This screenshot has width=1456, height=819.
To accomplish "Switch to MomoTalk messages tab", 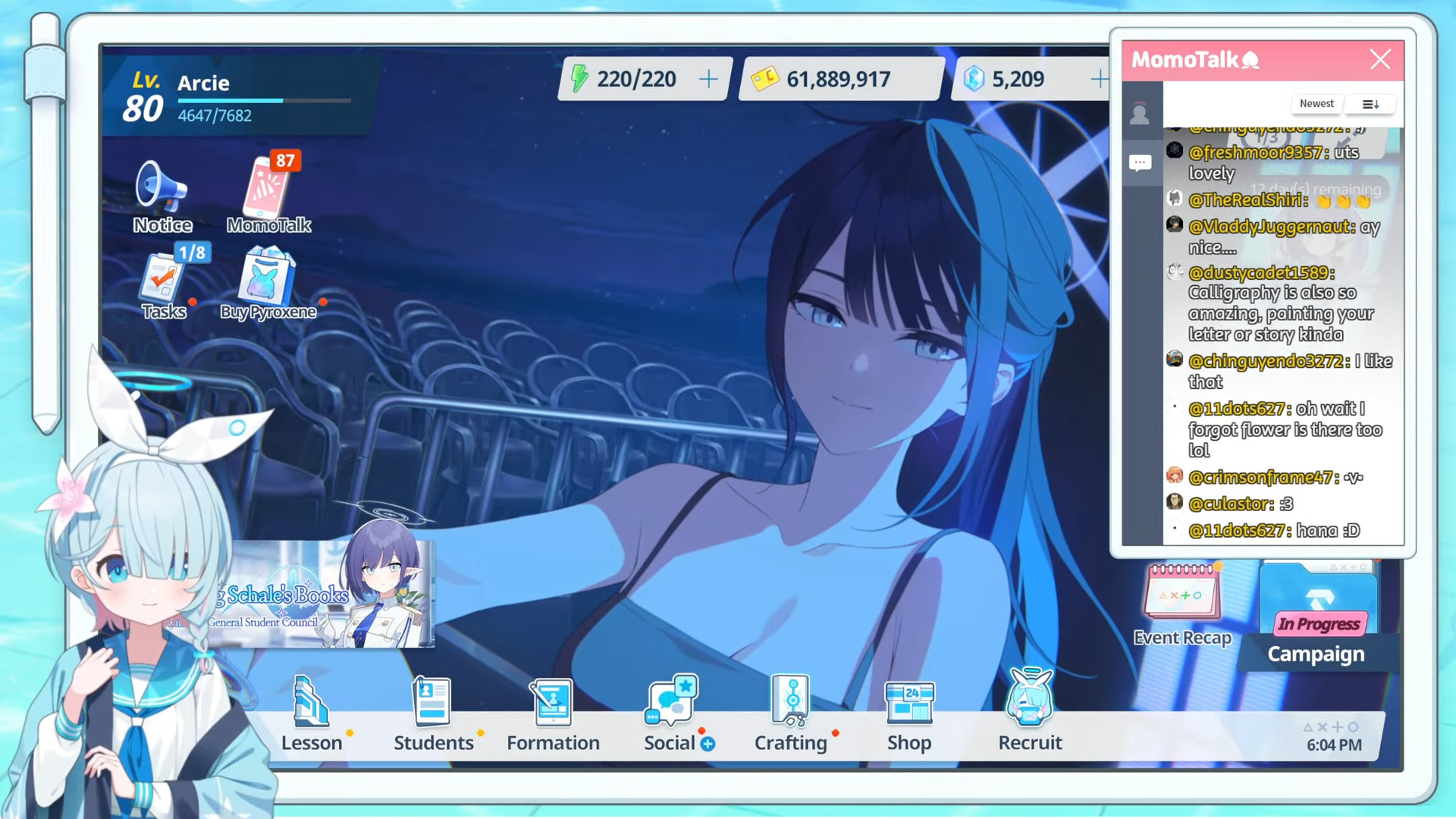I will [1140, 162].
